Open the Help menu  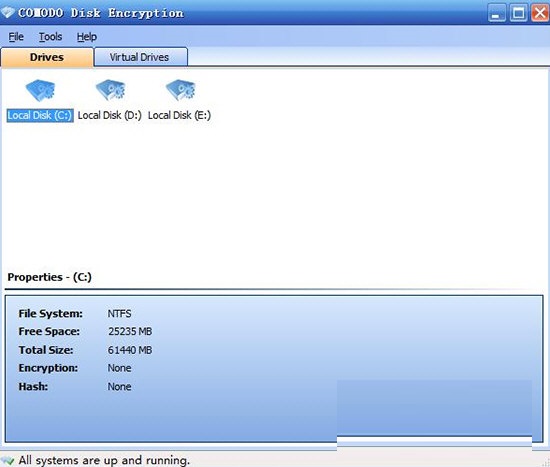(x=87, y=36)
